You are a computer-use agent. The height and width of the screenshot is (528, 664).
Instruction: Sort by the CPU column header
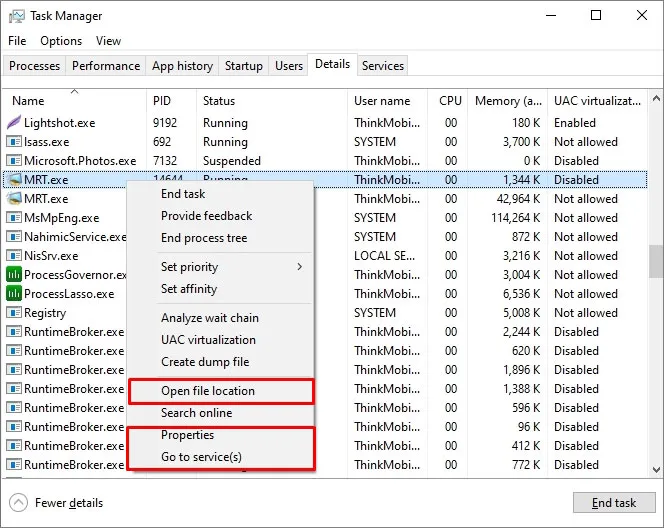click(x=447, y=100)
